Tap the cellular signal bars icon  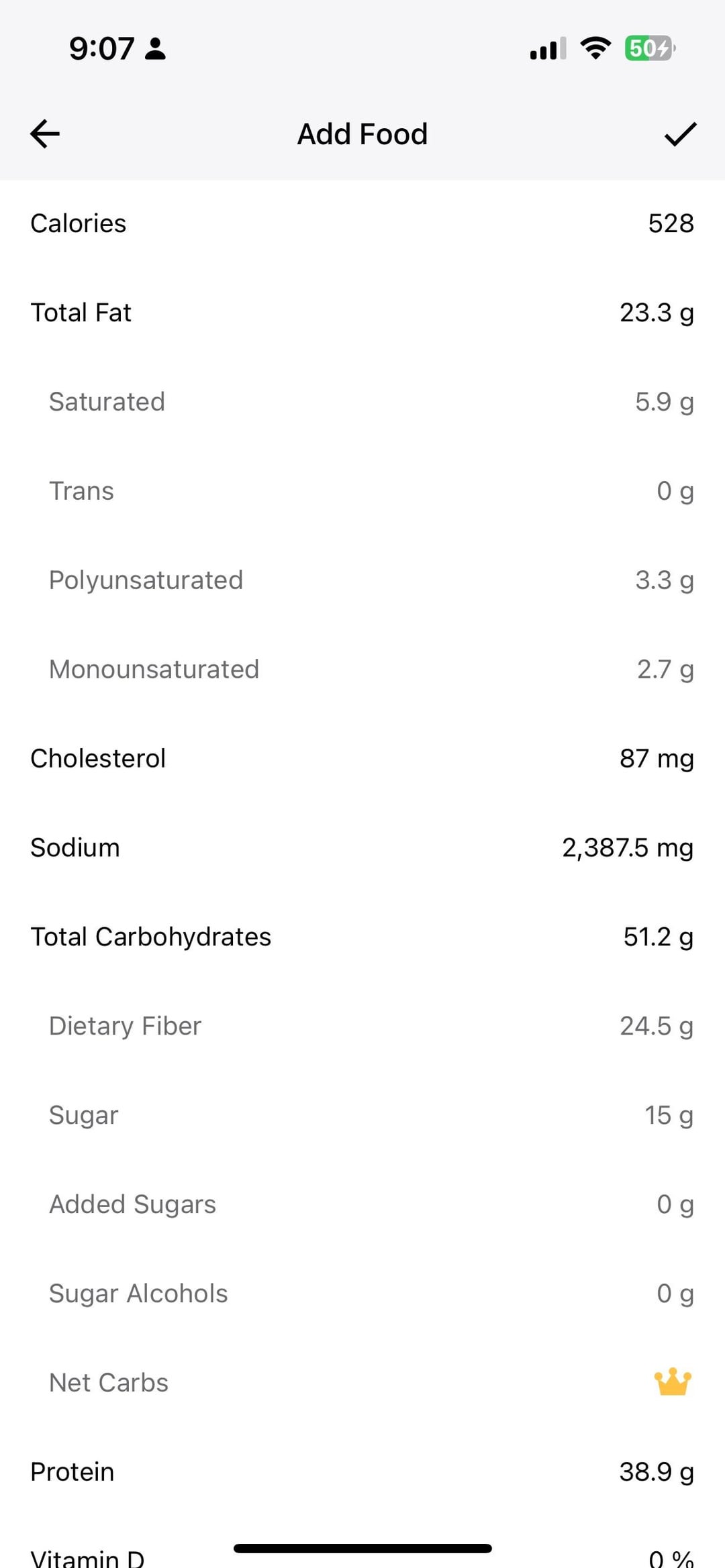pyautogui.click(x=548, y=49)
